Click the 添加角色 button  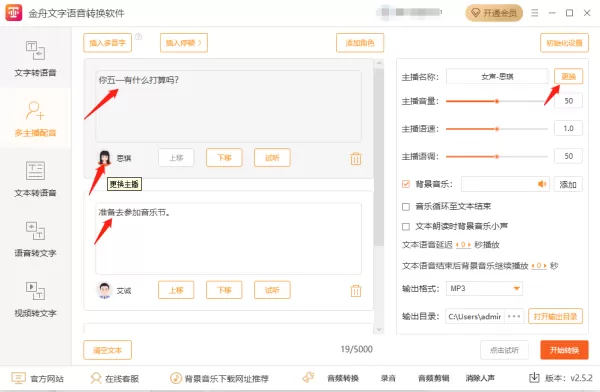[x=360, y=42]
